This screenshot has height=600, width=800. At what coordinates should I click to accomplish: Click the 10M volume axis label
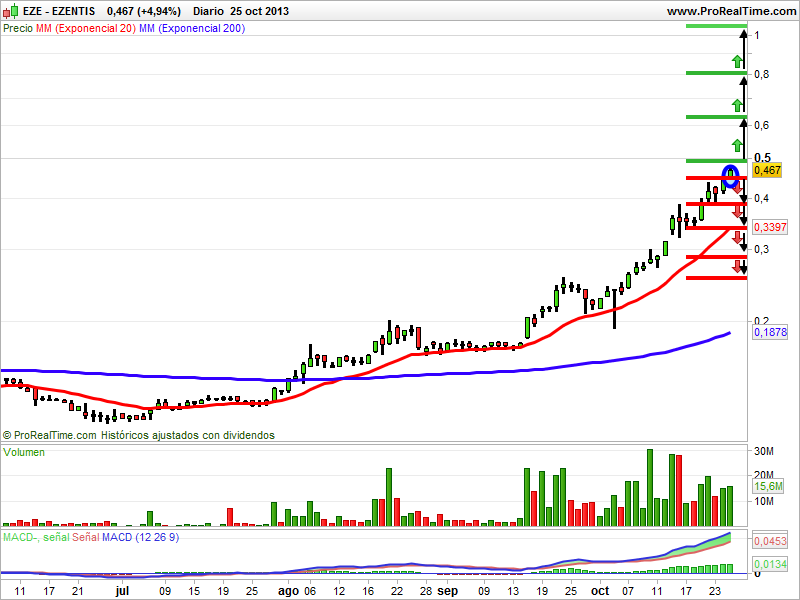pos(764,502)
